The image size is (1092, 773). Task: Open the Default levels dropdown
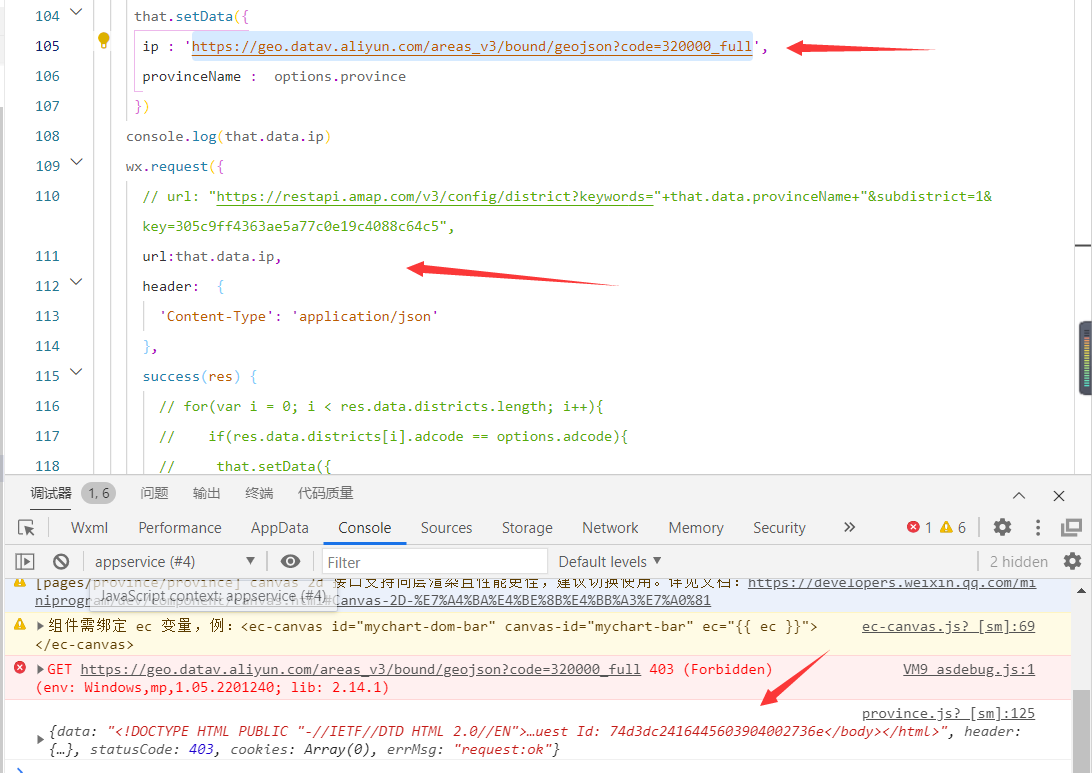coord(610,561)
